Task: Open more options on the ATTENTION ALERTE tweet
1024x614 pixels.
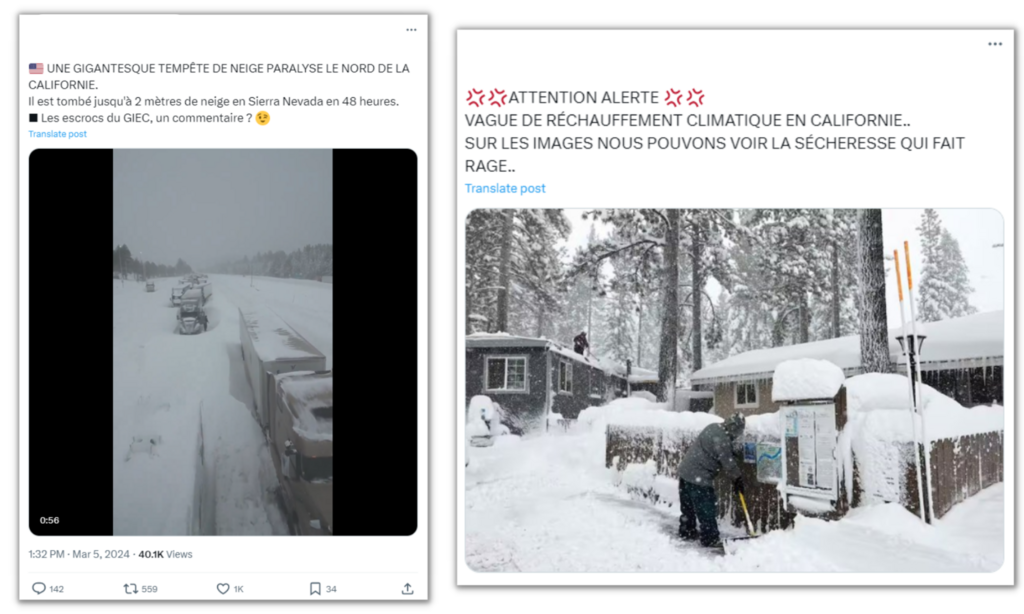Action: click(x=994, y=44)
